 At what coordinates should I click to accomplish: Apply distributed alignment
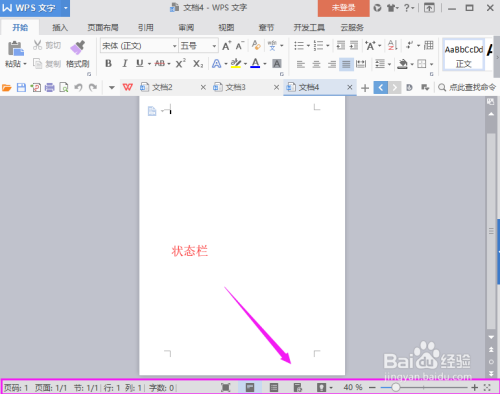pos(361,64)
